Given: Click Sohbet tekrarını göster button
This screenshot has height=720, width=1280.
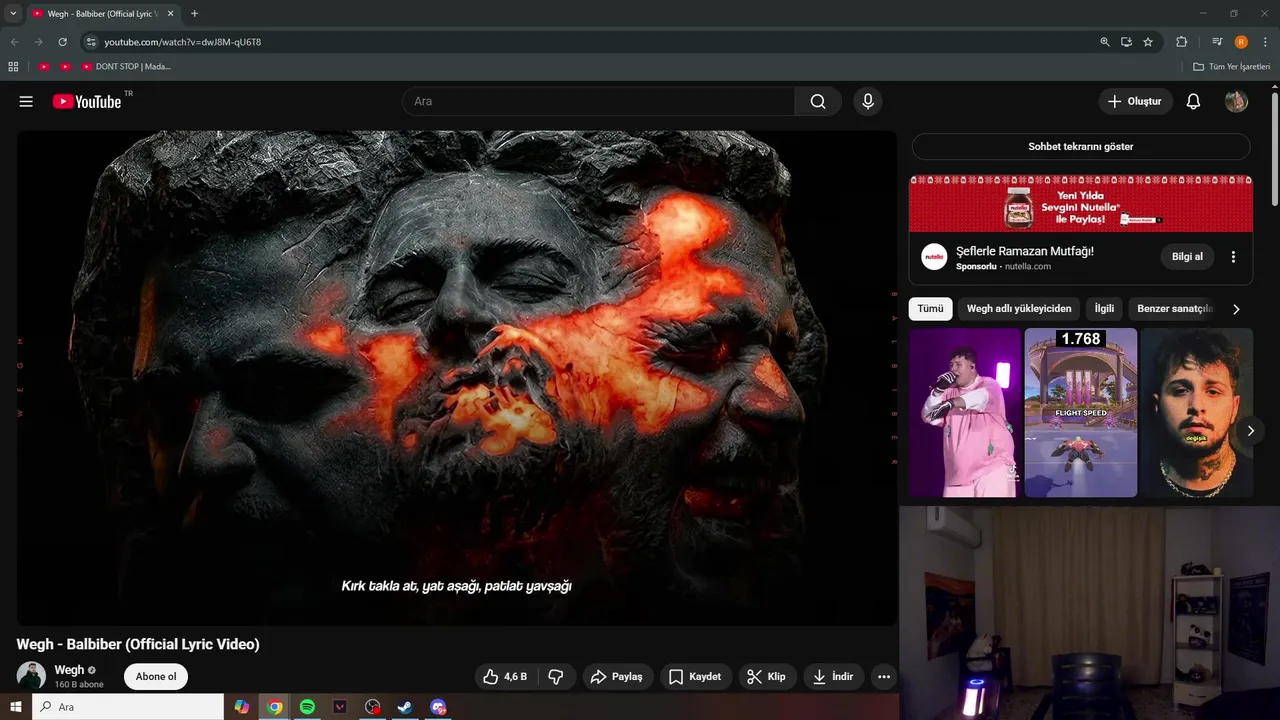Looking at the screenshot, I should click(x=1081, y=147).
